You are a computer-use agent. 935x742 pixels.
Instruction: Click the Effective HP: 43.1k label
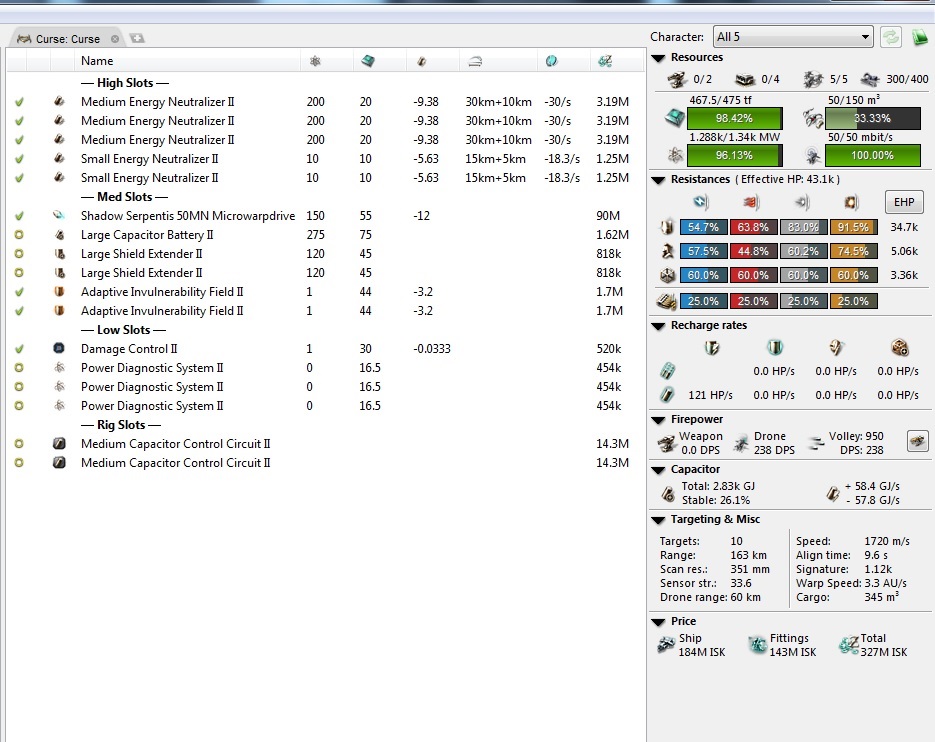tap(787, 180)
